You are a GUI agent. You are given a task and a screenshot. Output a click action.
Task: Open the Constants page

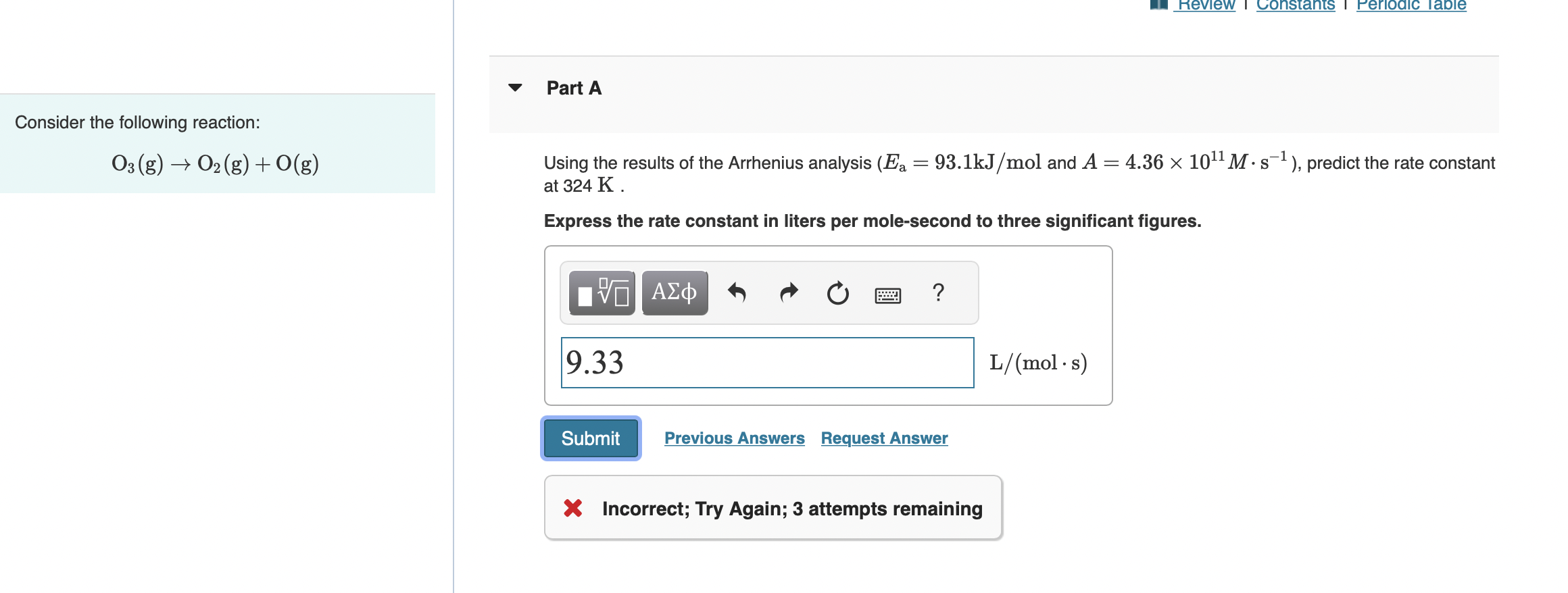click(1294, 5)
